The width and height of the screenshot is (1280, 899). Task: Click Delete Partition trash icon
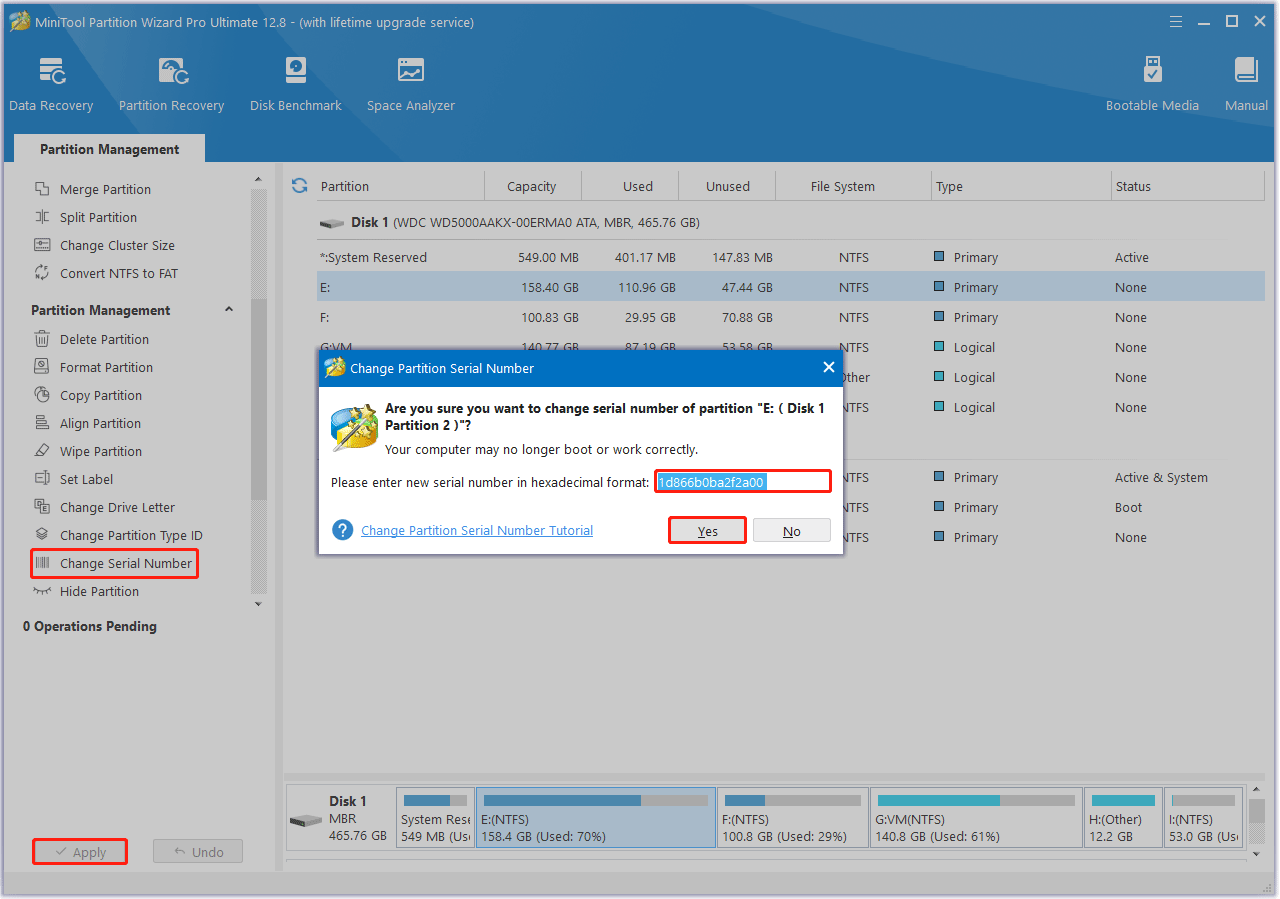42,339
